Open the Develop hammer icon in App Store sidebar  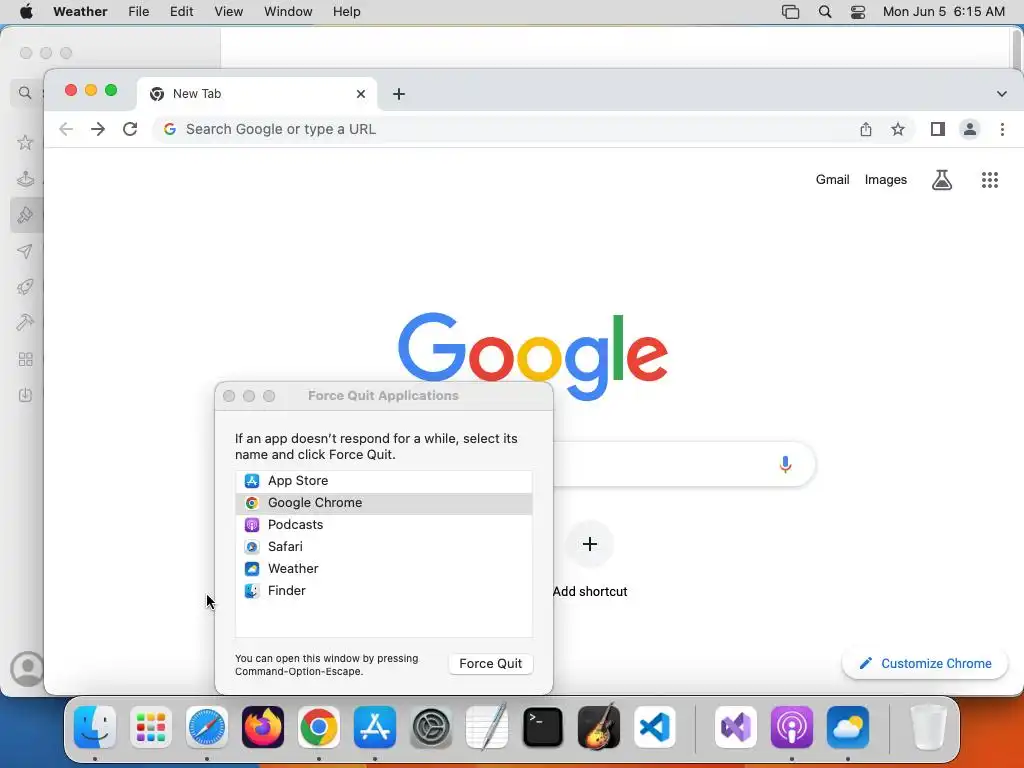coord(25,323)
